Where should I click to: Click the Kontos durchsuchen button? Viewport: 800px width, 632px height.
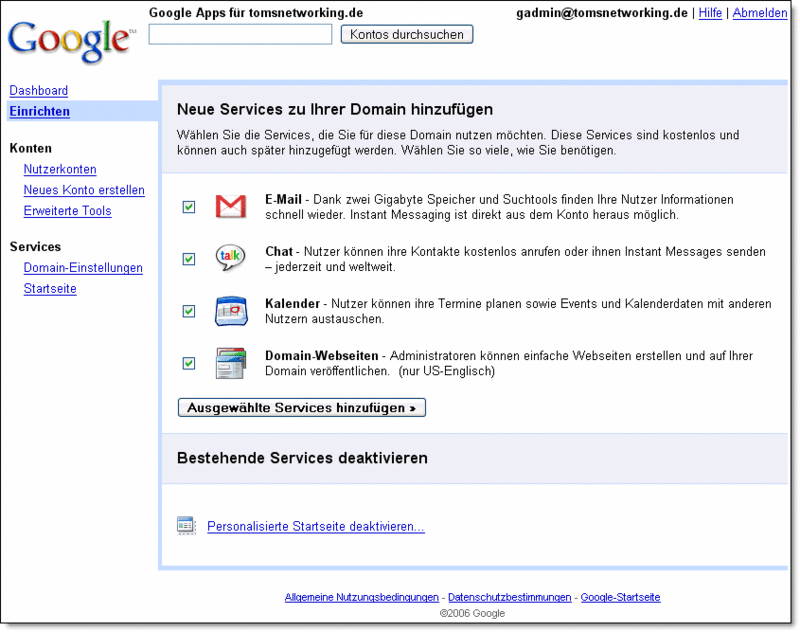(x=407, y=34)
